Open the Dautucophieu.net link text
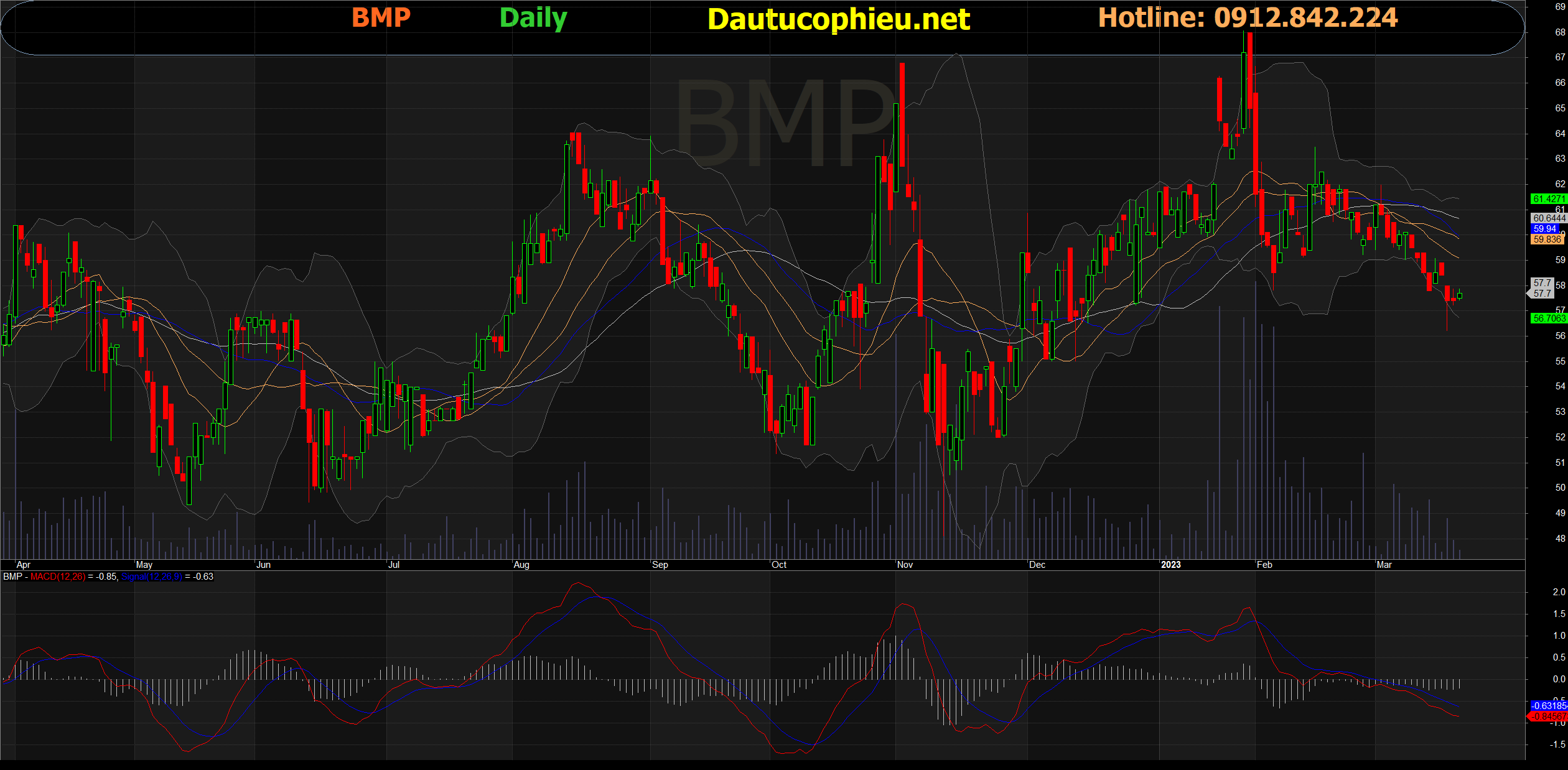 click(838, 19)
